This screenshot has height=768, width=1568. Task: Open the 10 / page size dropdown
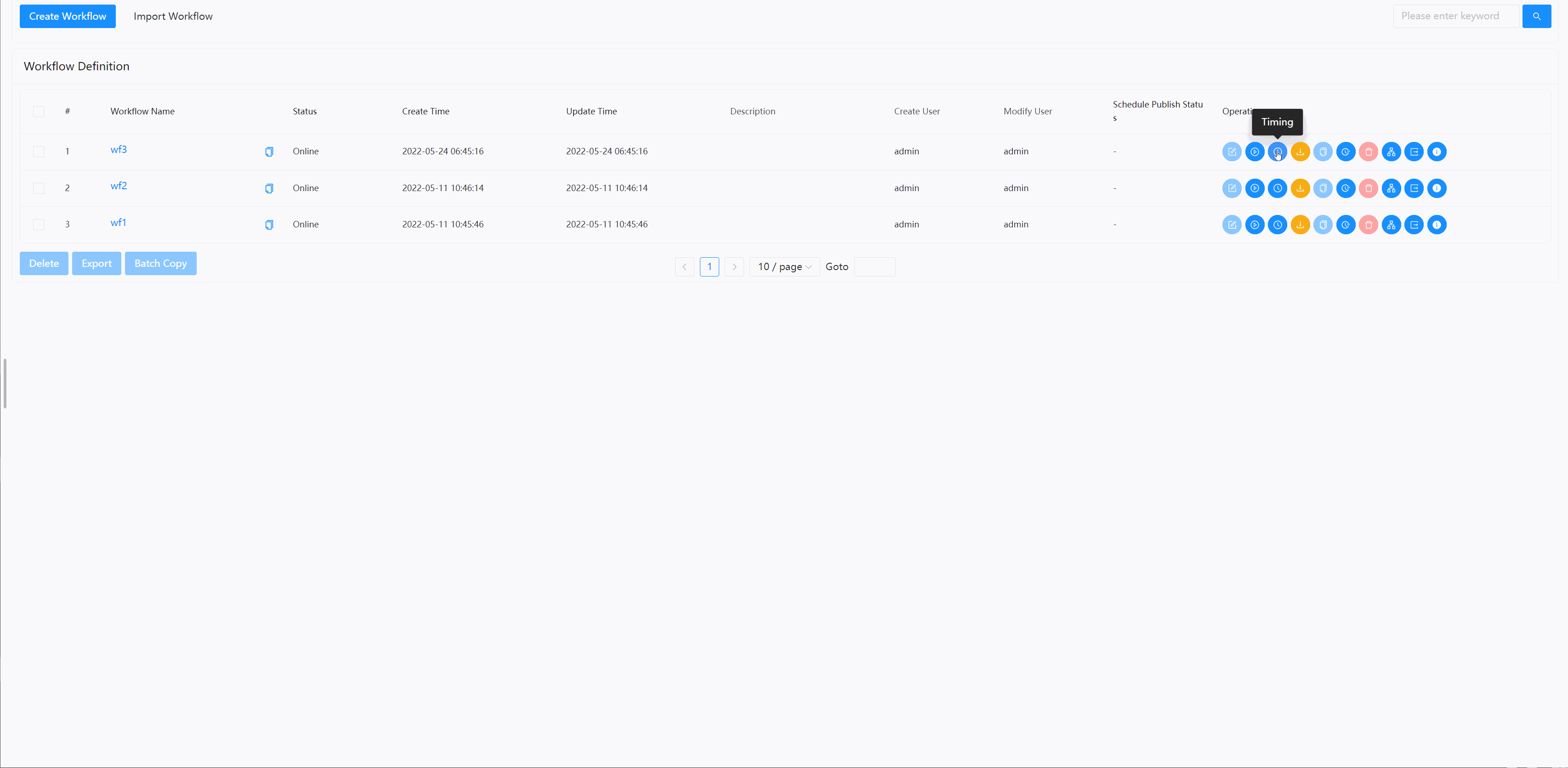(784, 266)
